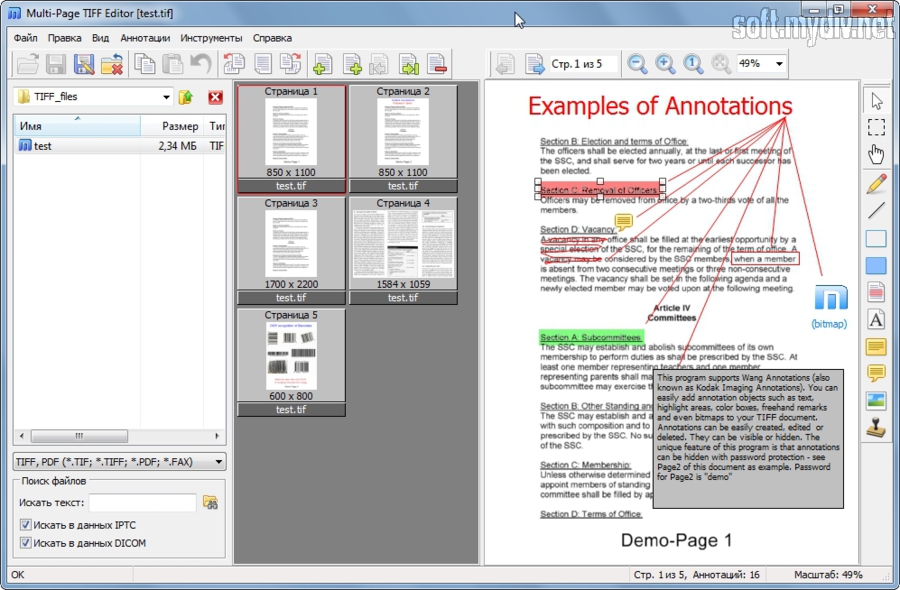Click the Open file folder icon
Screen dimensions: 900x590
click(x=28, y=64)
